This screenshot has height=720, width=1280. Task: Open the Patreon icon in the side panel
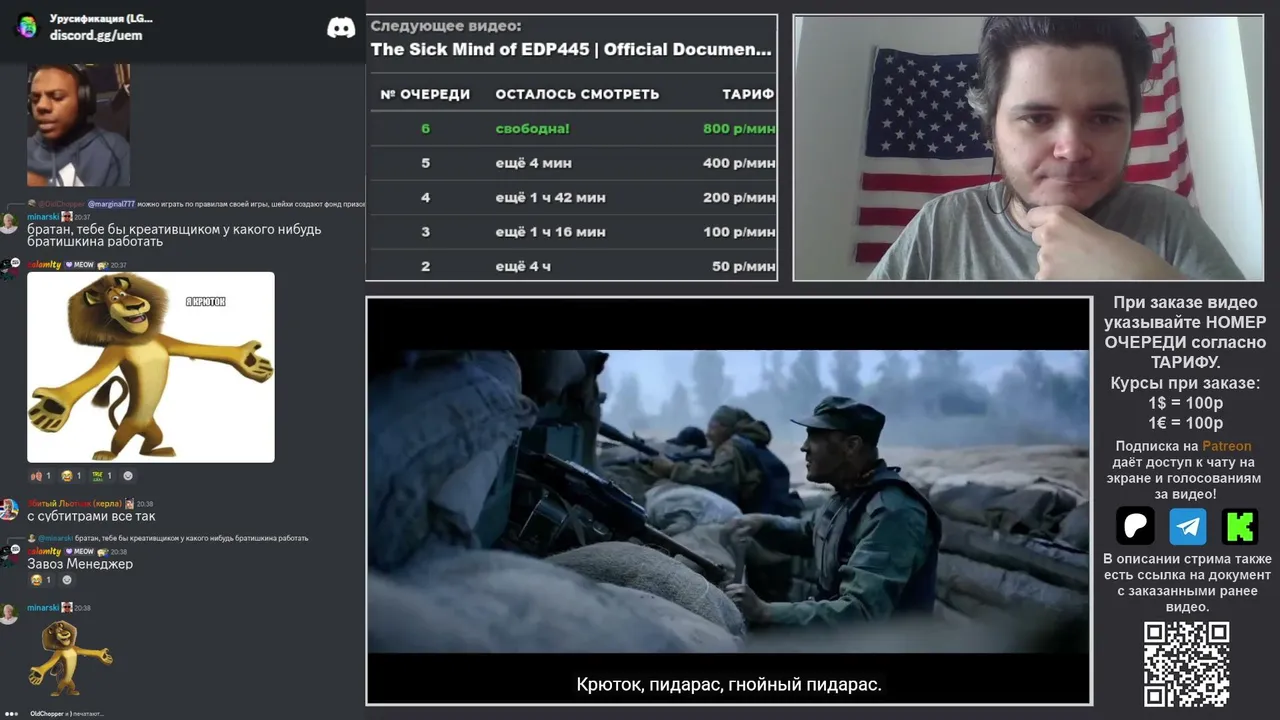pyautogui.click(x=1135, y=526)
